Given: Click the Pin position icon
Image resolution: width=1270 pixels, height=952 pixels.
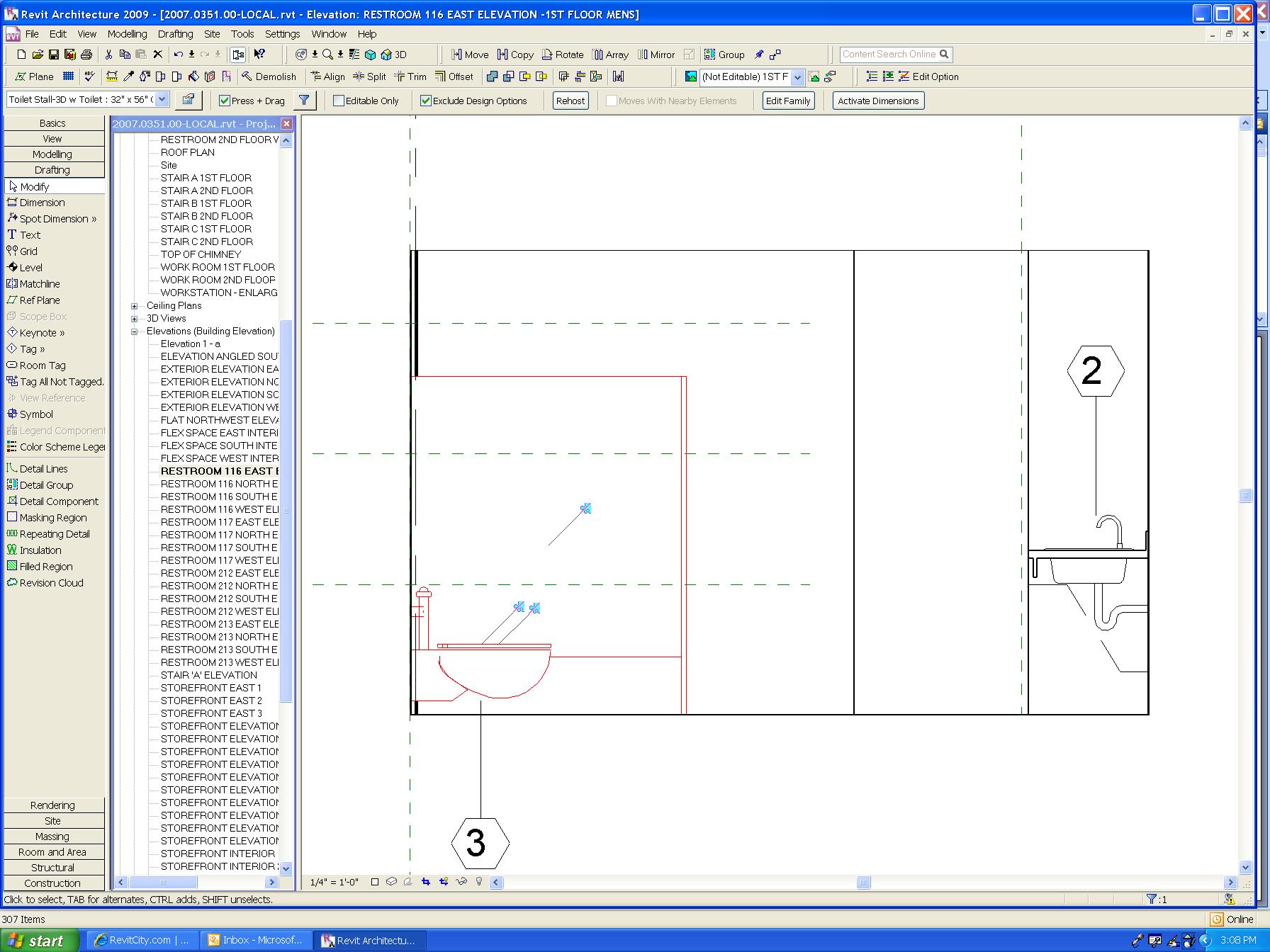Looking at the screenshot, I should click(x=759, y=55).
